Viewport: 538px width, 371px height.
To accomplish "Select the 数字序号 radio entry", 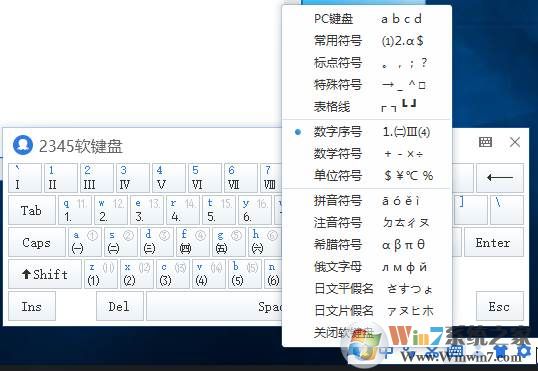I will (366, 132).
